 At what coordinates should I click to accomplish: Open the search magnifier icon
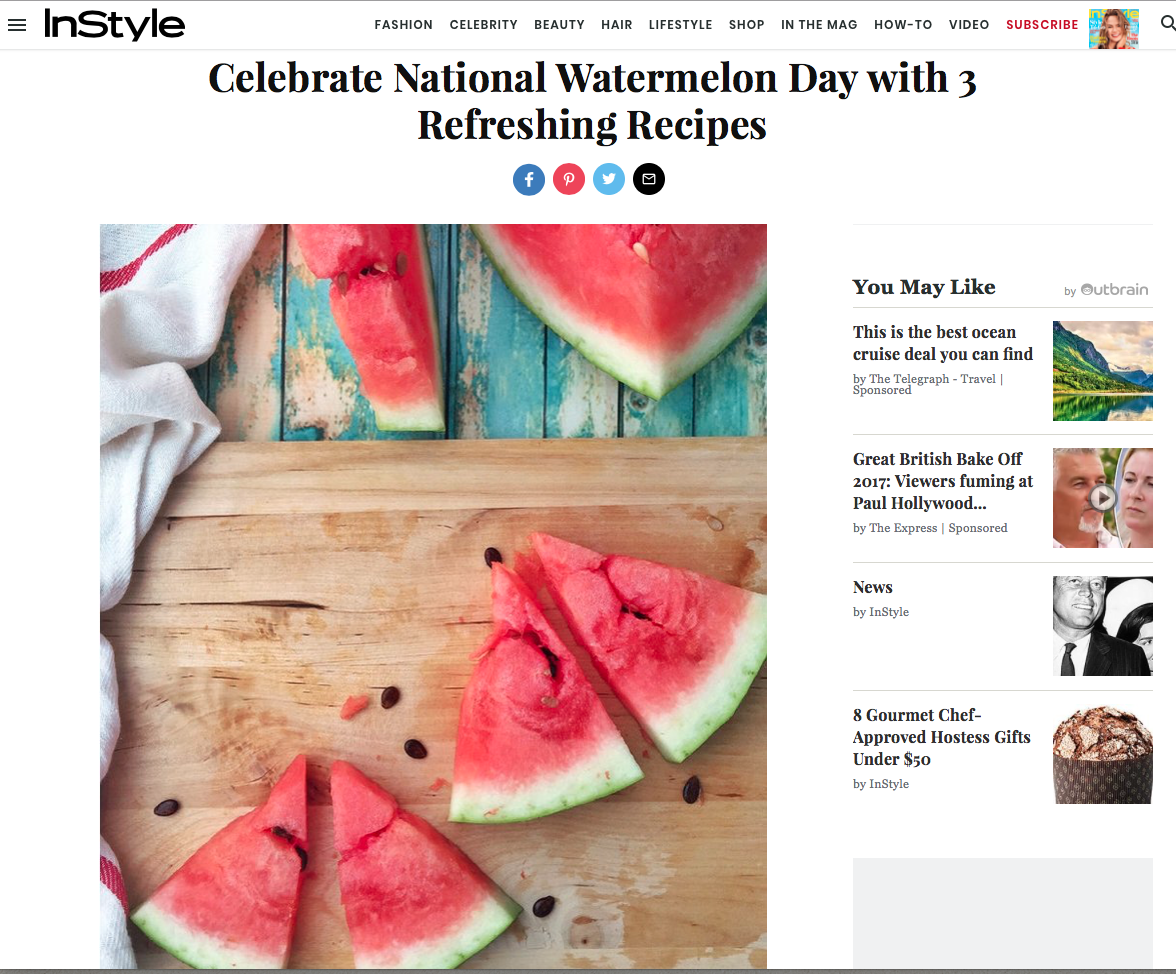1167,24
